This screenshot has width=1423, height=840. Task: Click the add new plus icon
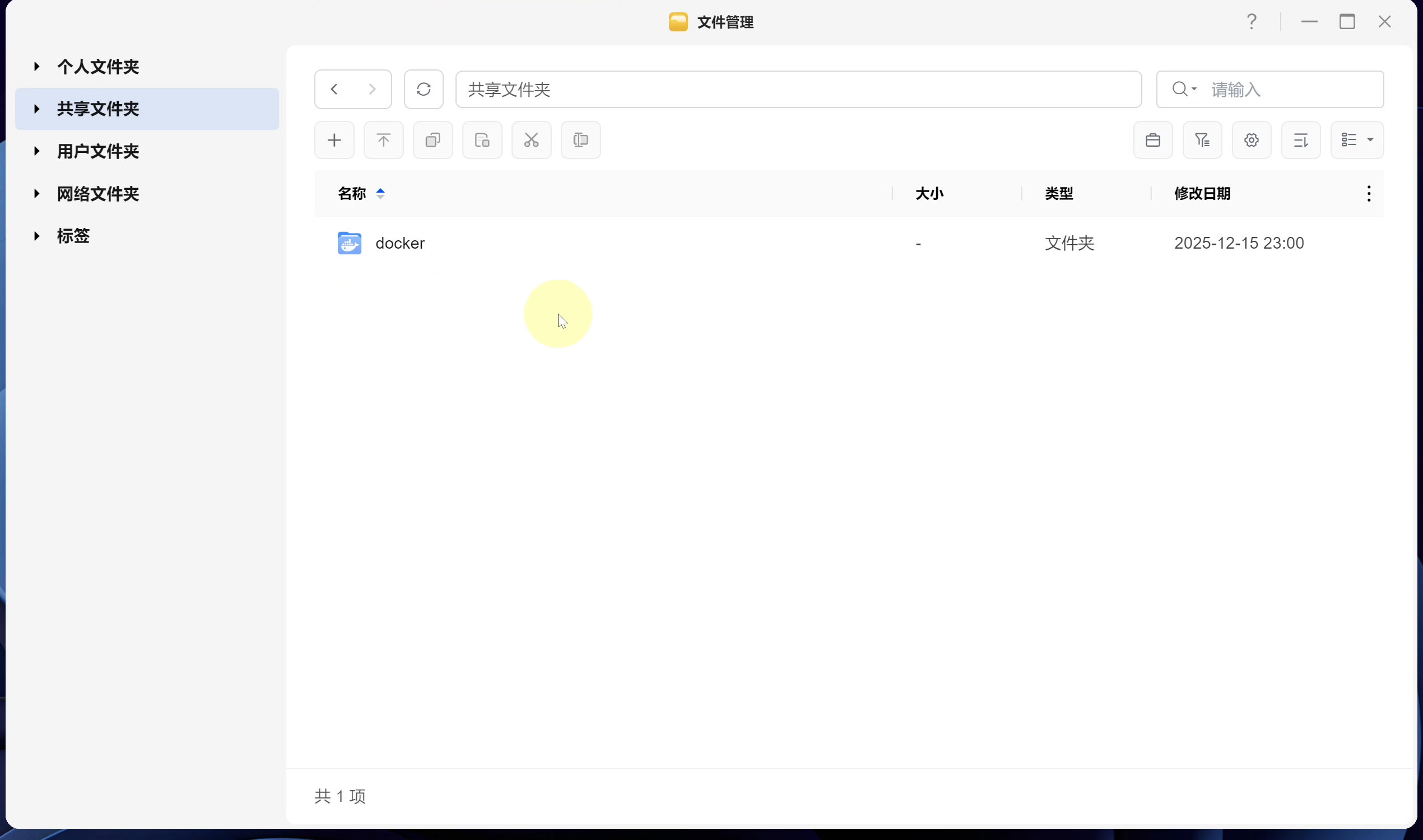tap(334, 140)
